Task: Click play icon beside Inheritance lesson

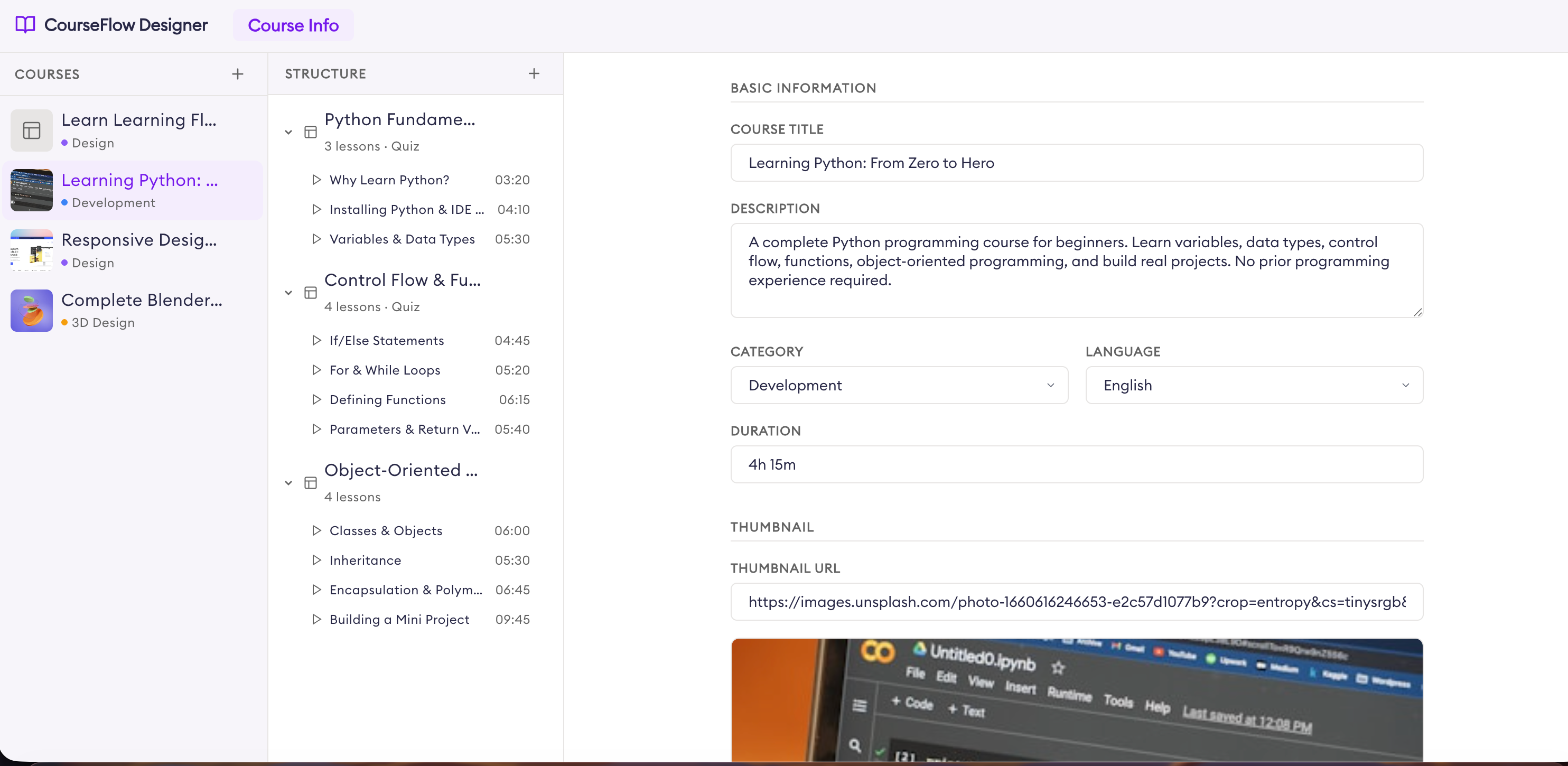Action: point(316,559)
